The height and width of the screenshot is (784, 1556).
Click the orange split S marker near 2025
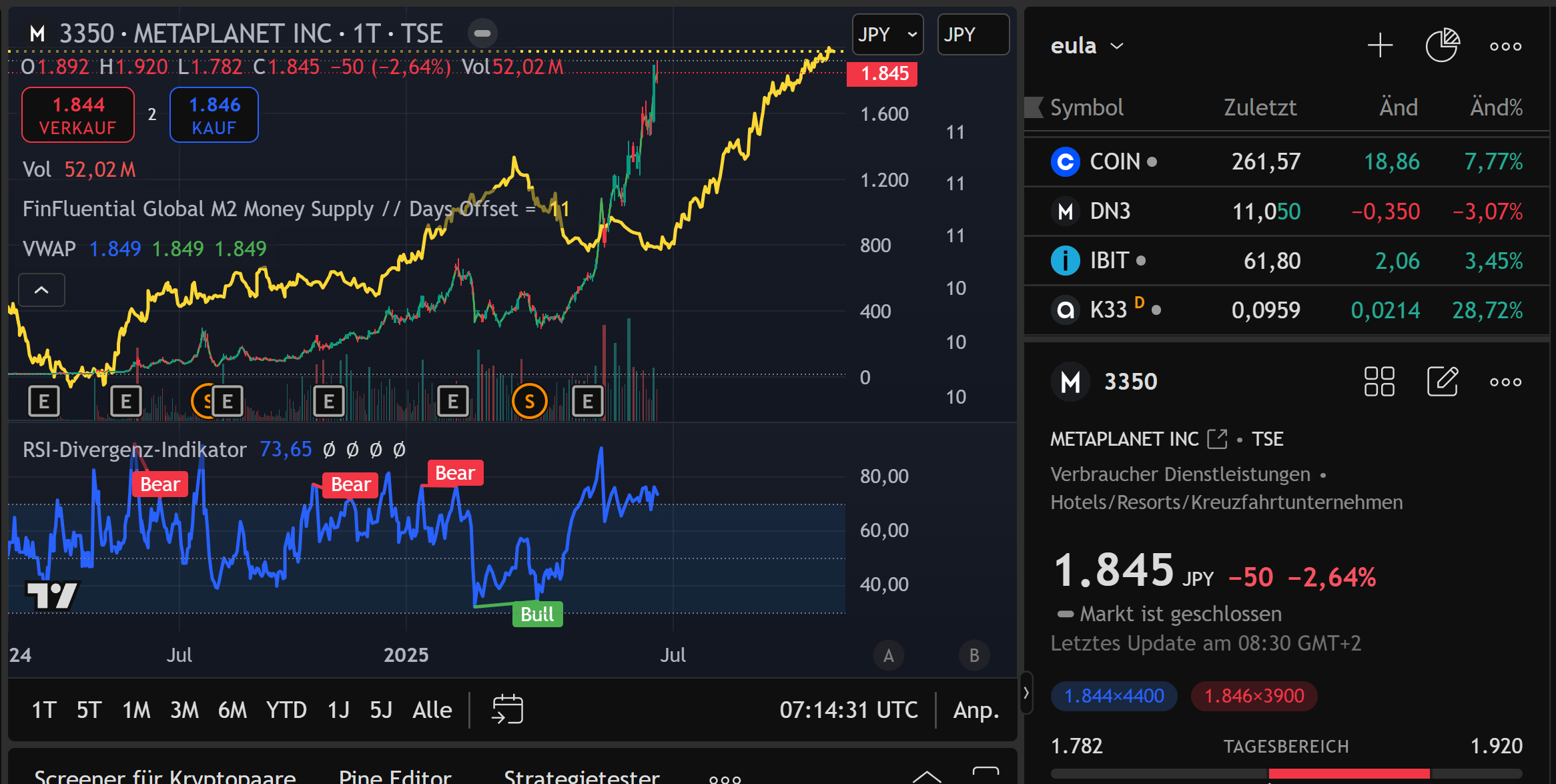[x=529, y=401]
